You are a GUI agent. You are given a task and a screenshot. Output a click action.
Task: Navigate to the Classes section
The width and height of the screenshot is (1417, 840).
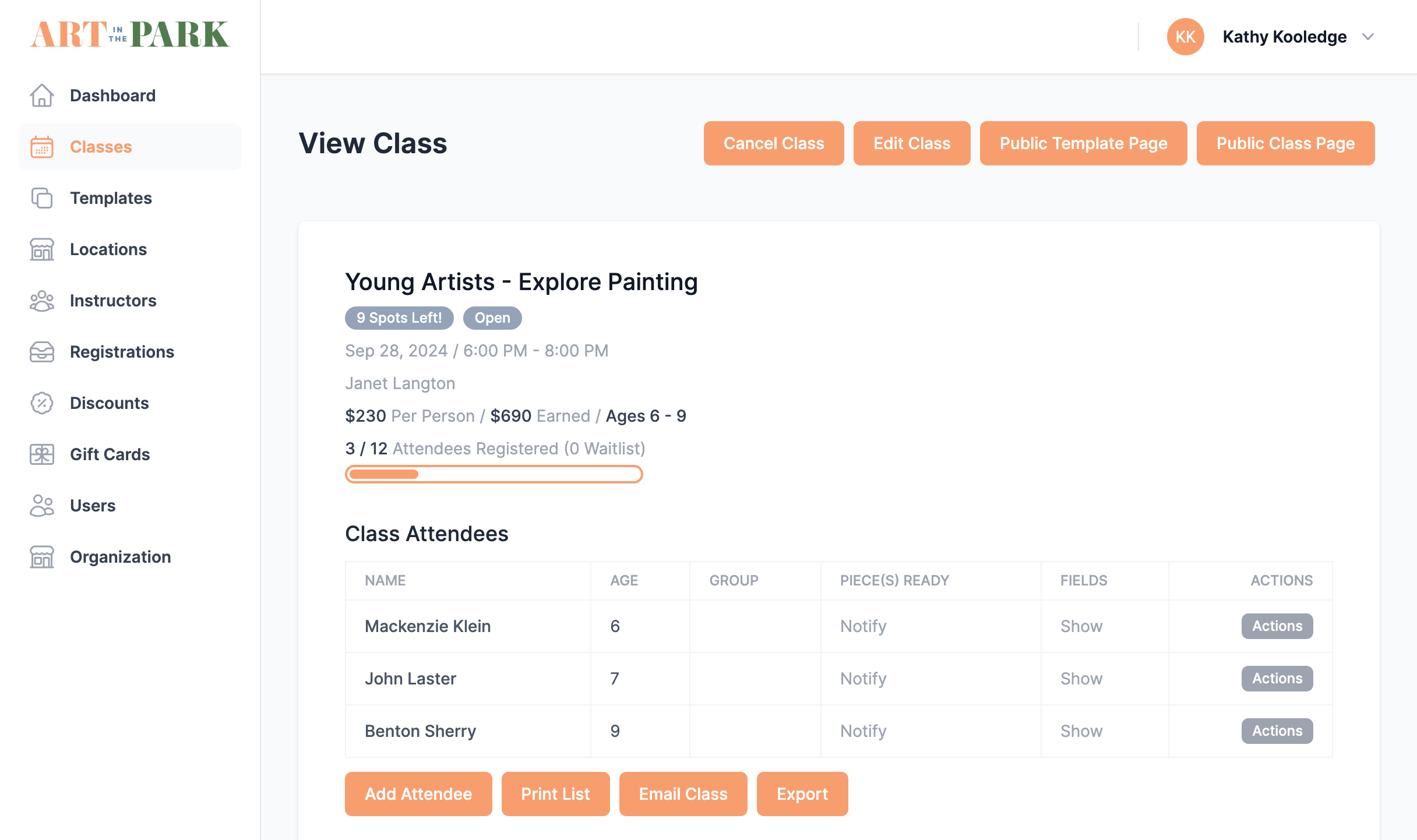pyautogui.click(x=100, y=147)
